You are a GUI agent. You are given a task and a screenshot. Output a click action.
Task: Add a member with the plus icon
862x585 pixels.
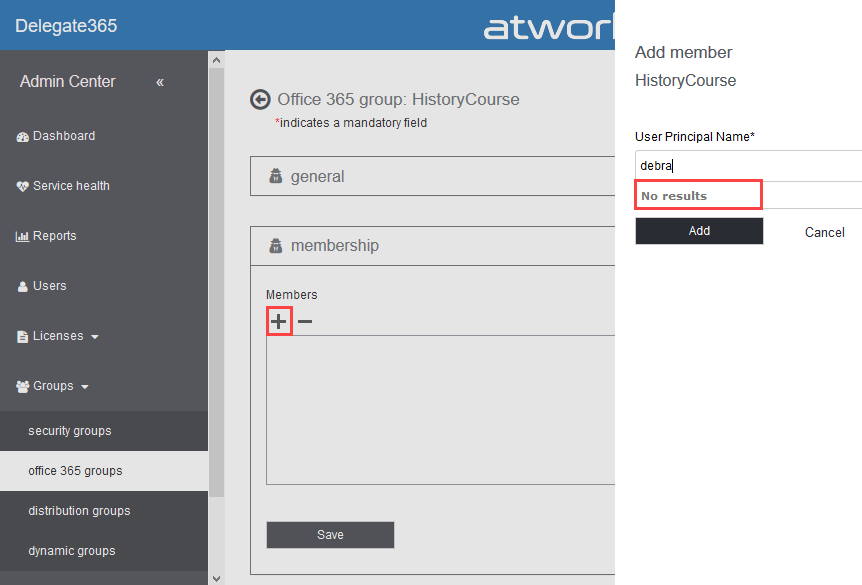(x=279, y=321)
